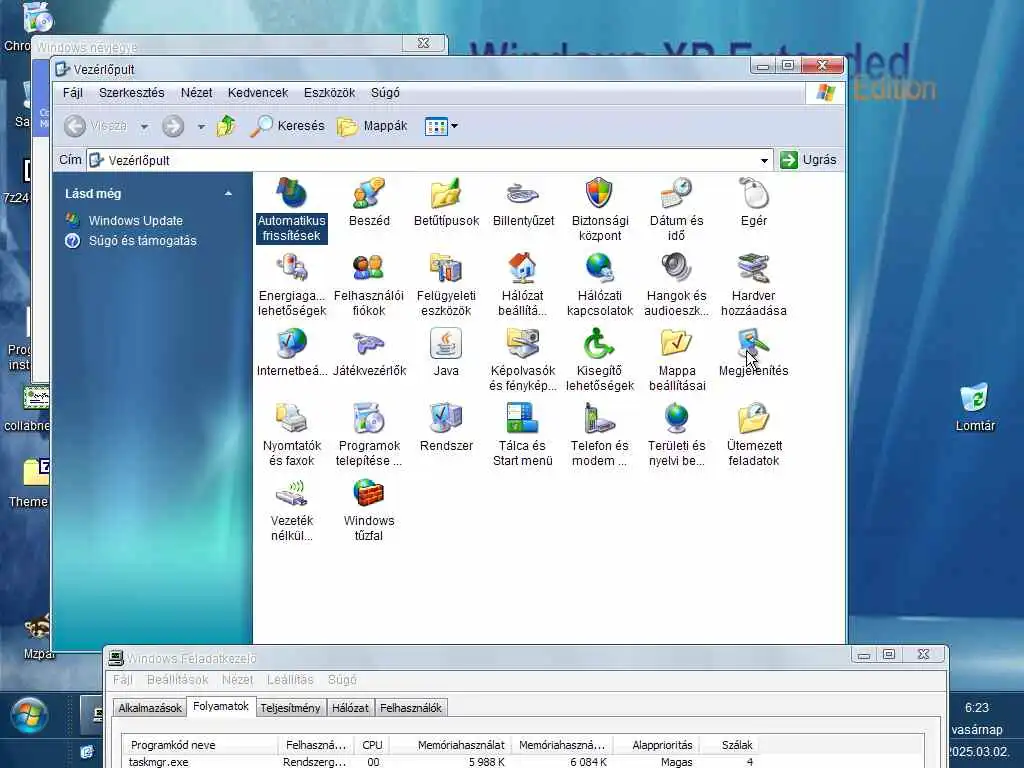Collapse the Lásd még side panel
Screen dimensions: 1024x768
228,193
